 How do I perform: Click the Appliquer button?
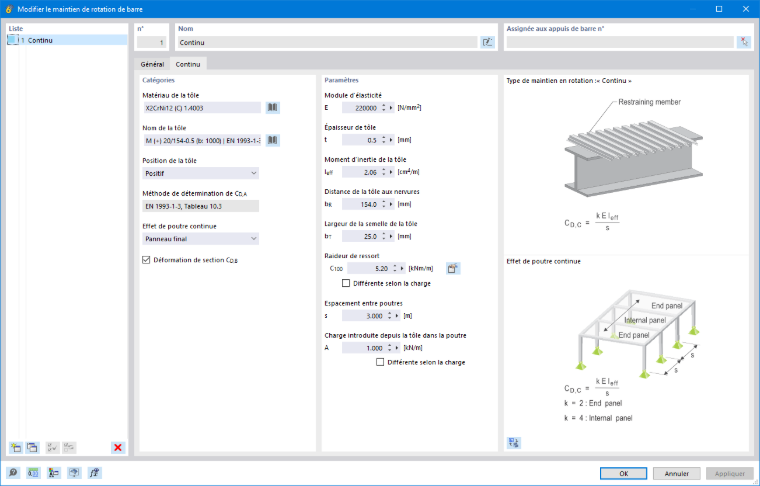click(730, 473)
